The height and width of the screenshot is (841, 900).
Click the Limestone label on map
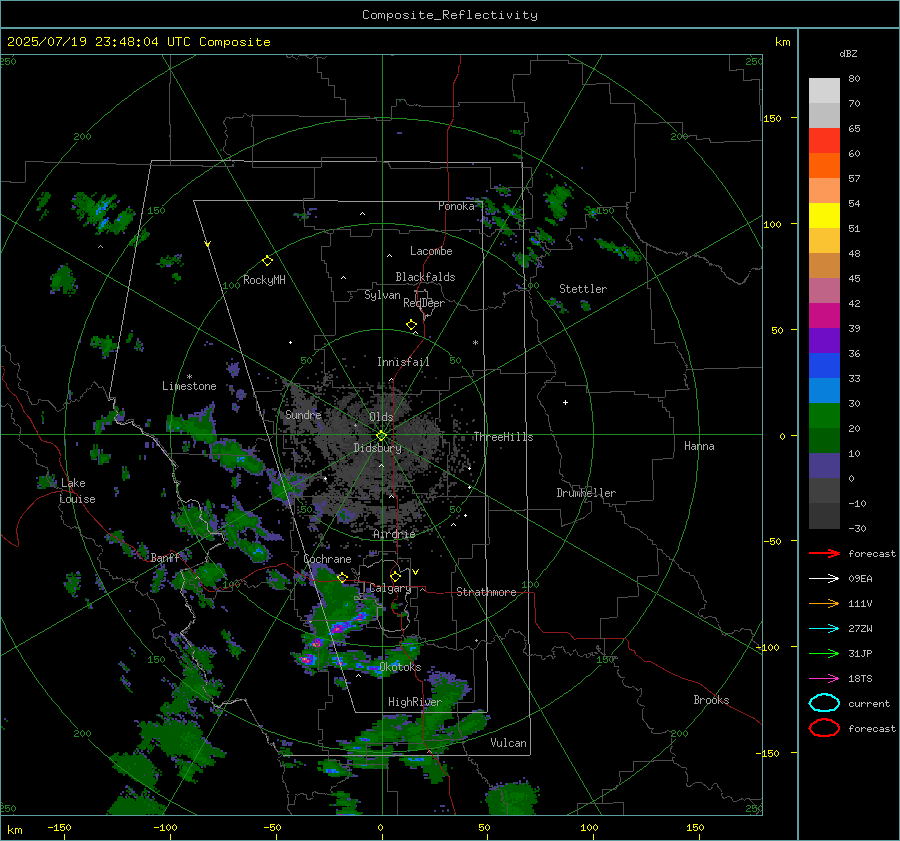point(189,386)
